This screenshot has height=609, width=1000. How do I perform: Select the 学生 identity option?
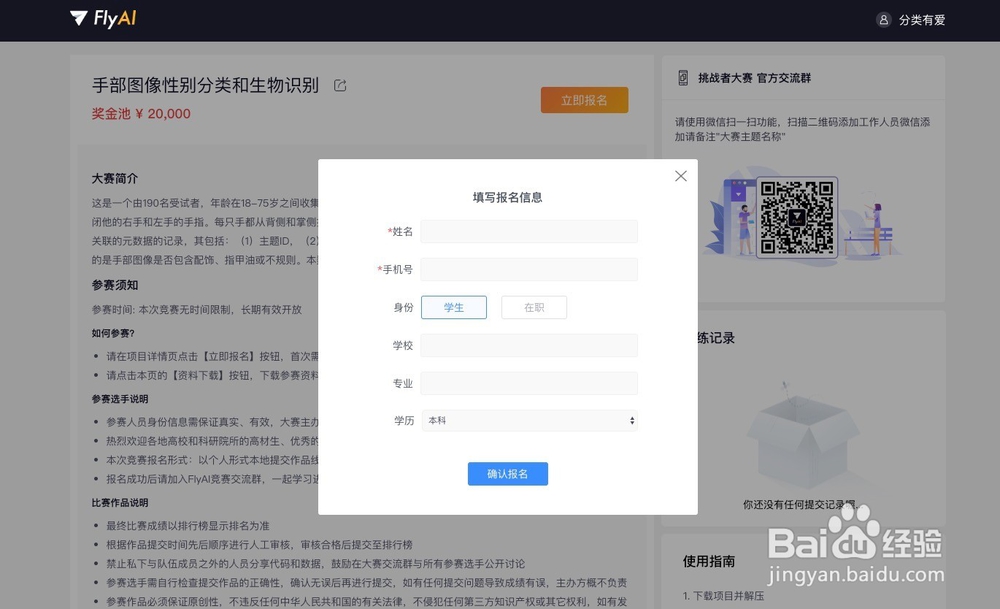tap(454, 307)
